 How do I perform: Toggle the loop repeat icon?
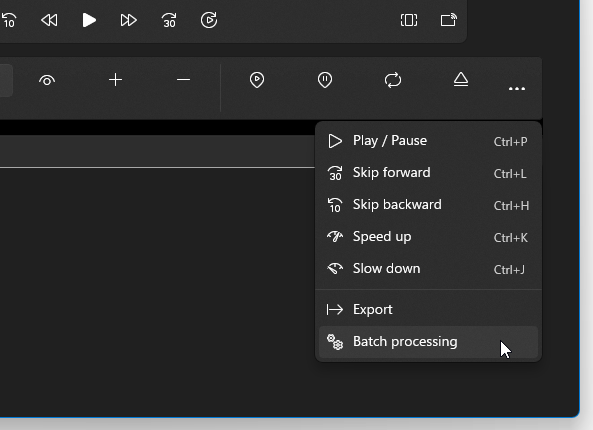point(393,80)
